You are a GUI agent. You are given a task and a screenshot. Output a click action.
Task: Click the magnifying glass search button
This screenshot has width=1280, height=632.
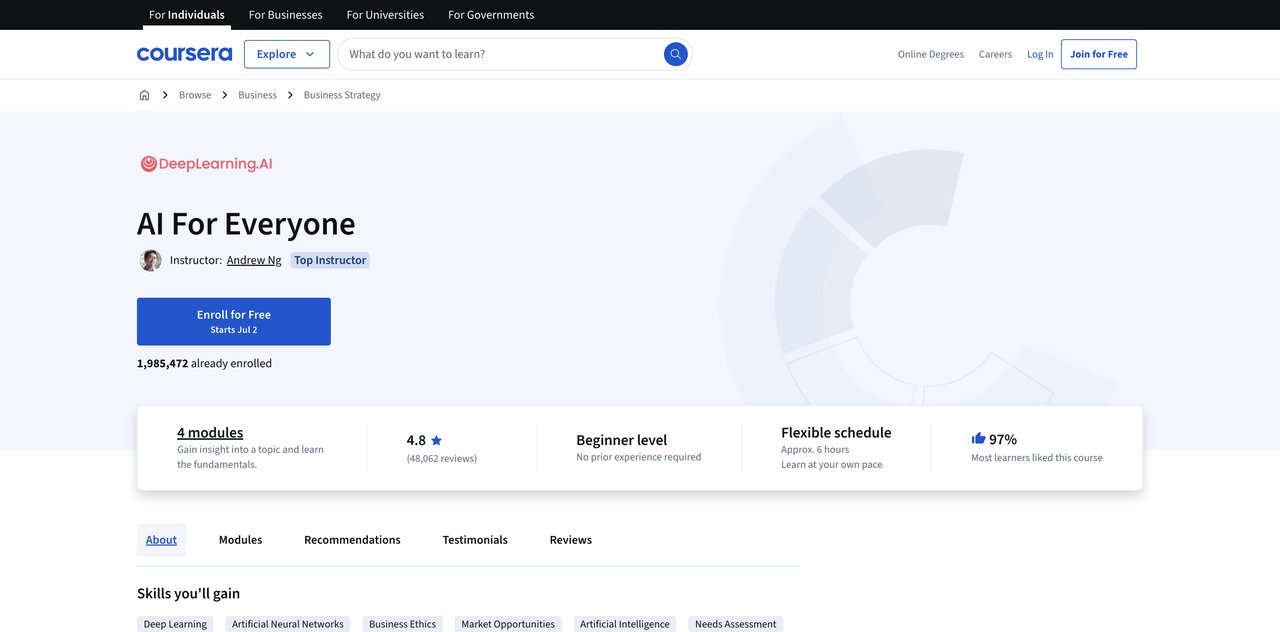tap(676, 54)
